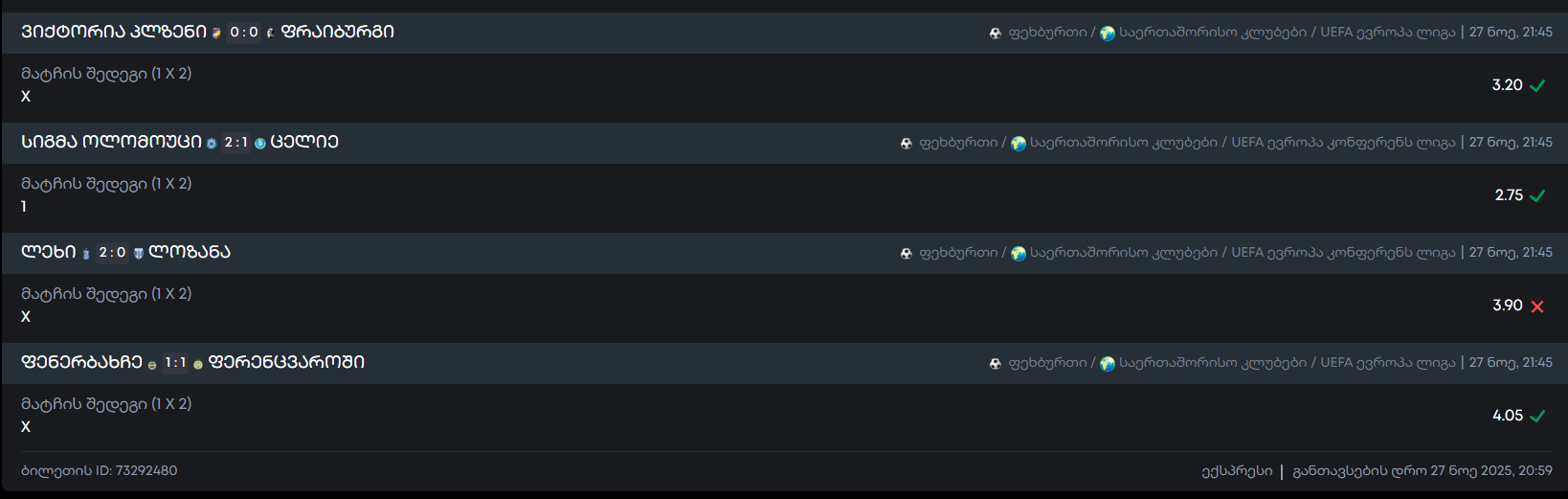
Task: Select the 2:1 score for Sigma Olomouc match
Action: point(235,143)
